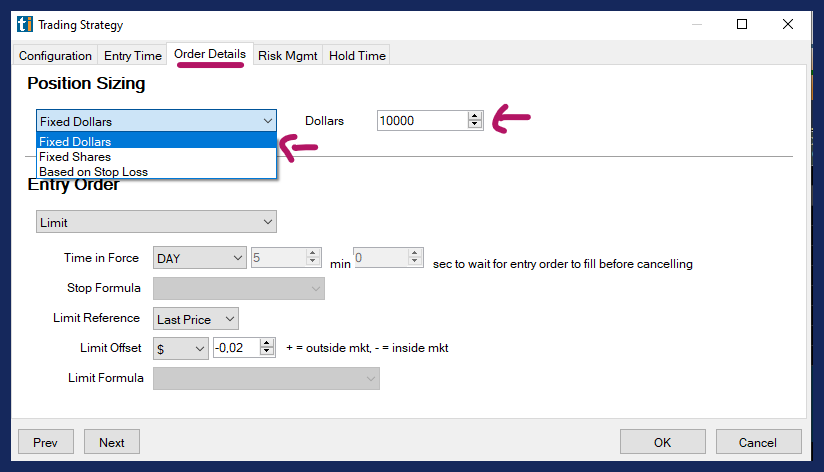
Task: Open the Limit Offset $ unit dropdown
Action: tap(198, 349)
